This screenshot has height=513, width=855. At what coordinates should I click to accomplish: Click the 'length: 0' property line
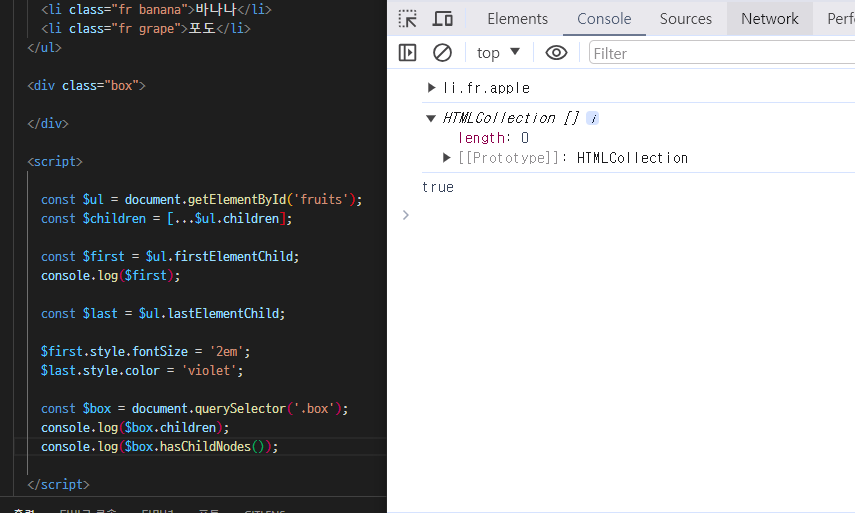click(x=493, y=138)
